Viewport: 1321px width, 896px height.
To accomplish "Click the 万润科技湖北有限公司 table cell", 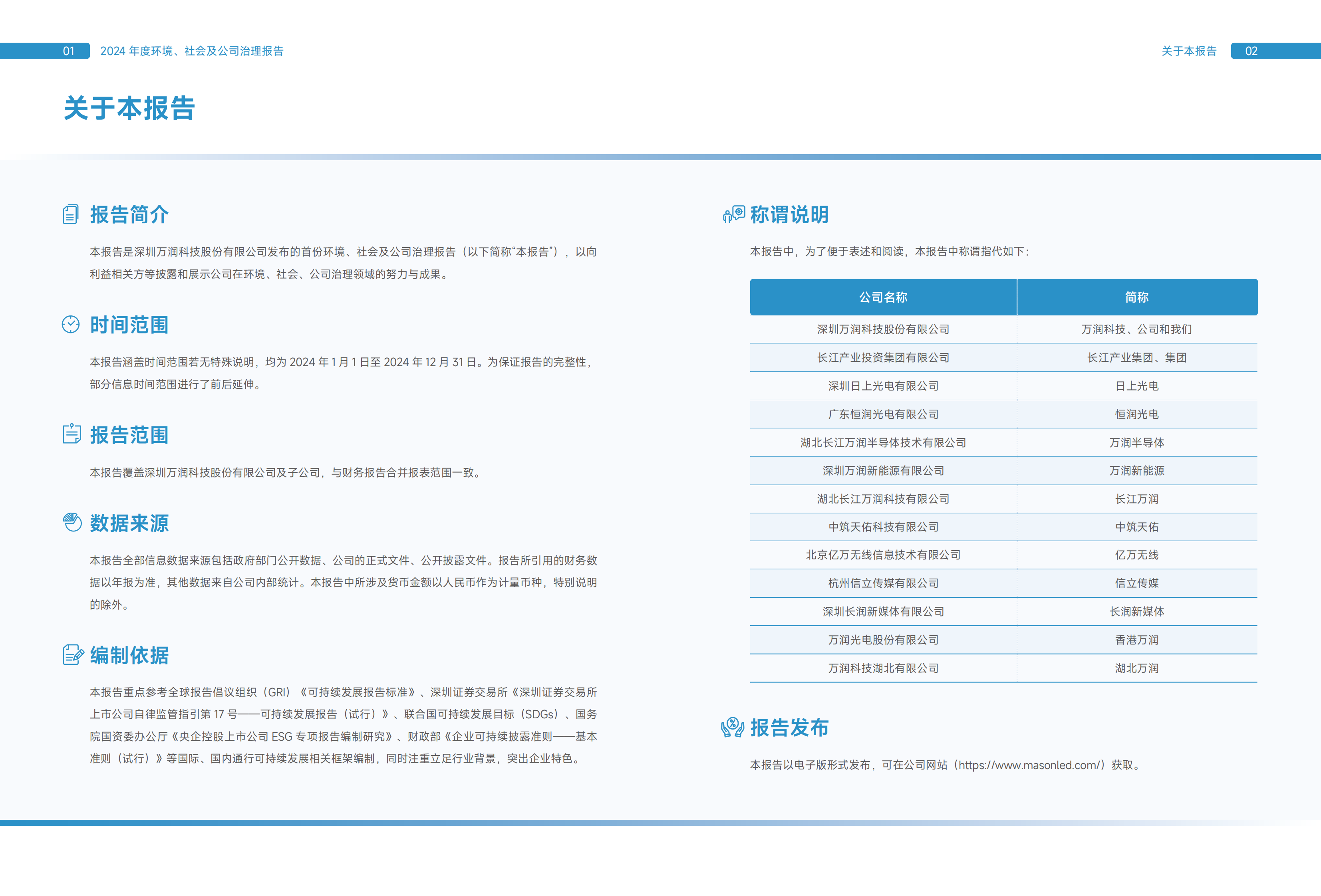I will [x=883, y=668].
